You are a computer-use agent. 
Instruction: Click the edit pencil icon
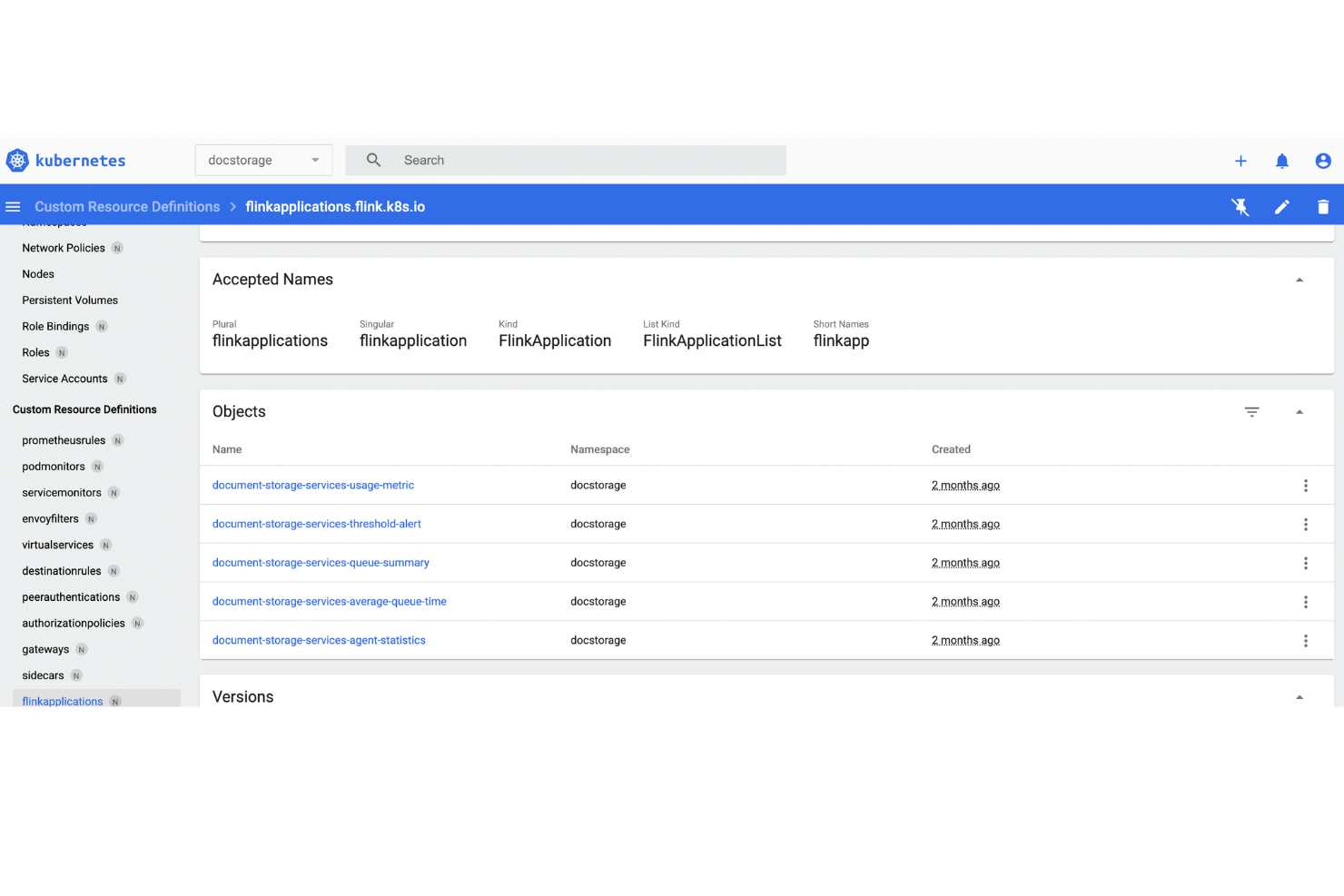(1282, 207)
